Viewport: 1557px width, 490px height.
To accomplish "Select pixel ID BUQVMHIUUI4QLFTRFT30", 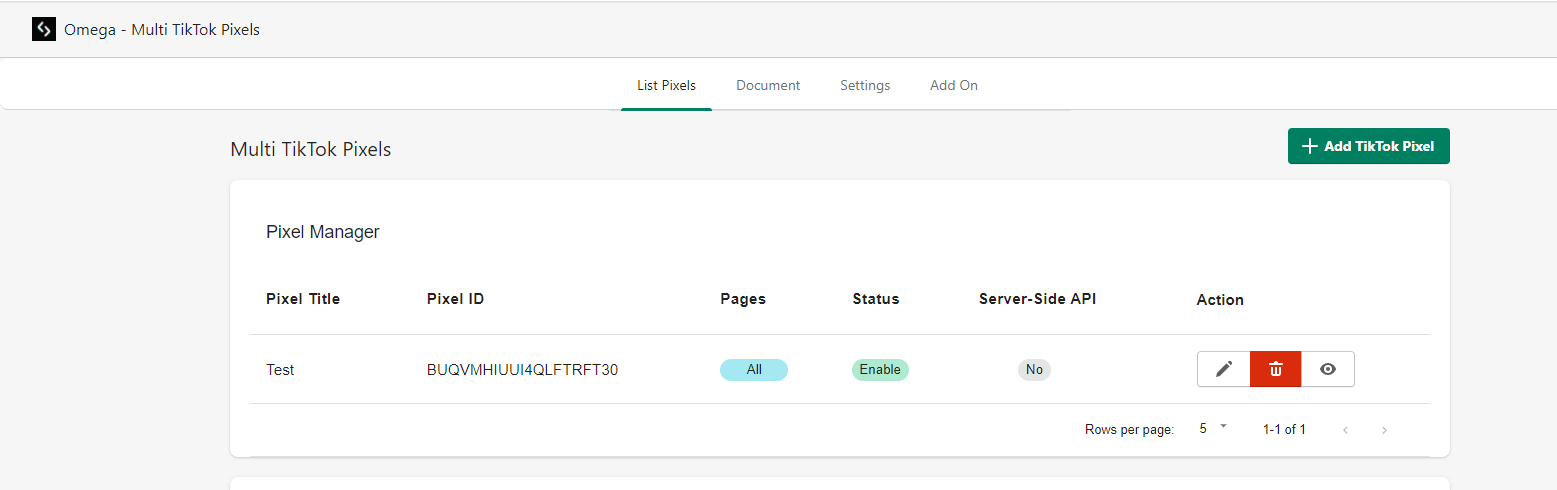I will 522,370.
